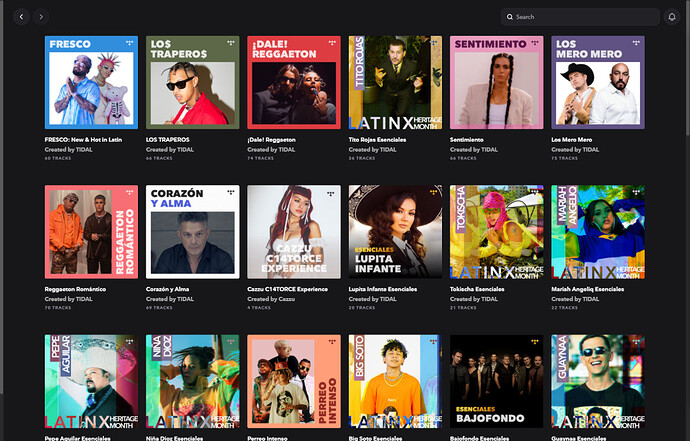Click '22 TRACKS' under Mariah Angeliq Esenciales

click(564, 308)
